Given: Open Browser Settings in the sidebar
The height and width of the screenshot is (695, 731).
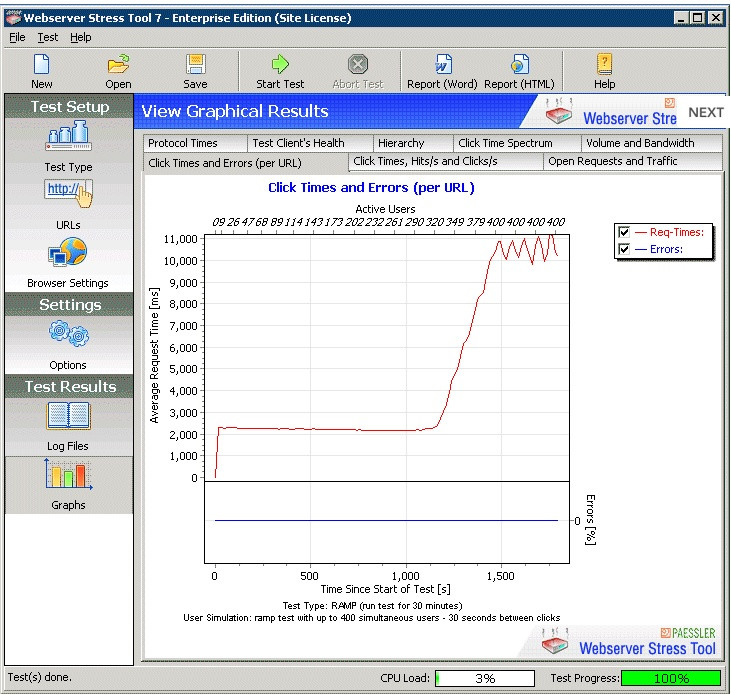Looking at the screenshot, I should coord(68,253).
